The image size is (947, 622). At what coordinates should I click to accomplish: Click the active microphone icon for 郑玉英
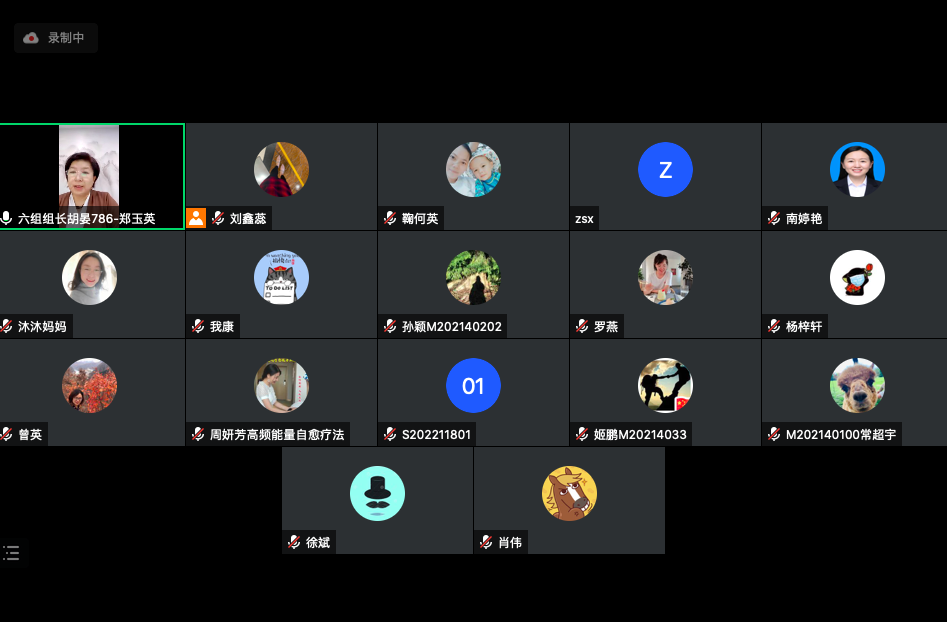(7, 218)
